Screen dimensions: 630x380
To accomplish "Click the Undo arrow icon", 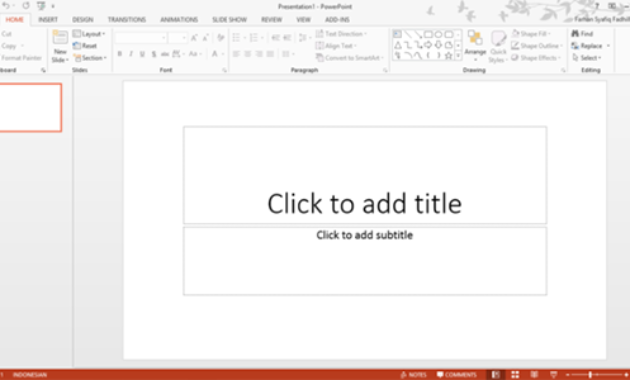I will [x=6, y=6].
